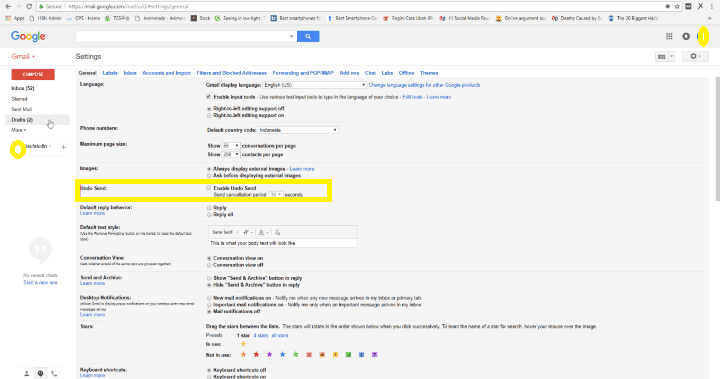
Task: Open Forwarding and POP/IMAP tab
Action: tap(303, 73)
